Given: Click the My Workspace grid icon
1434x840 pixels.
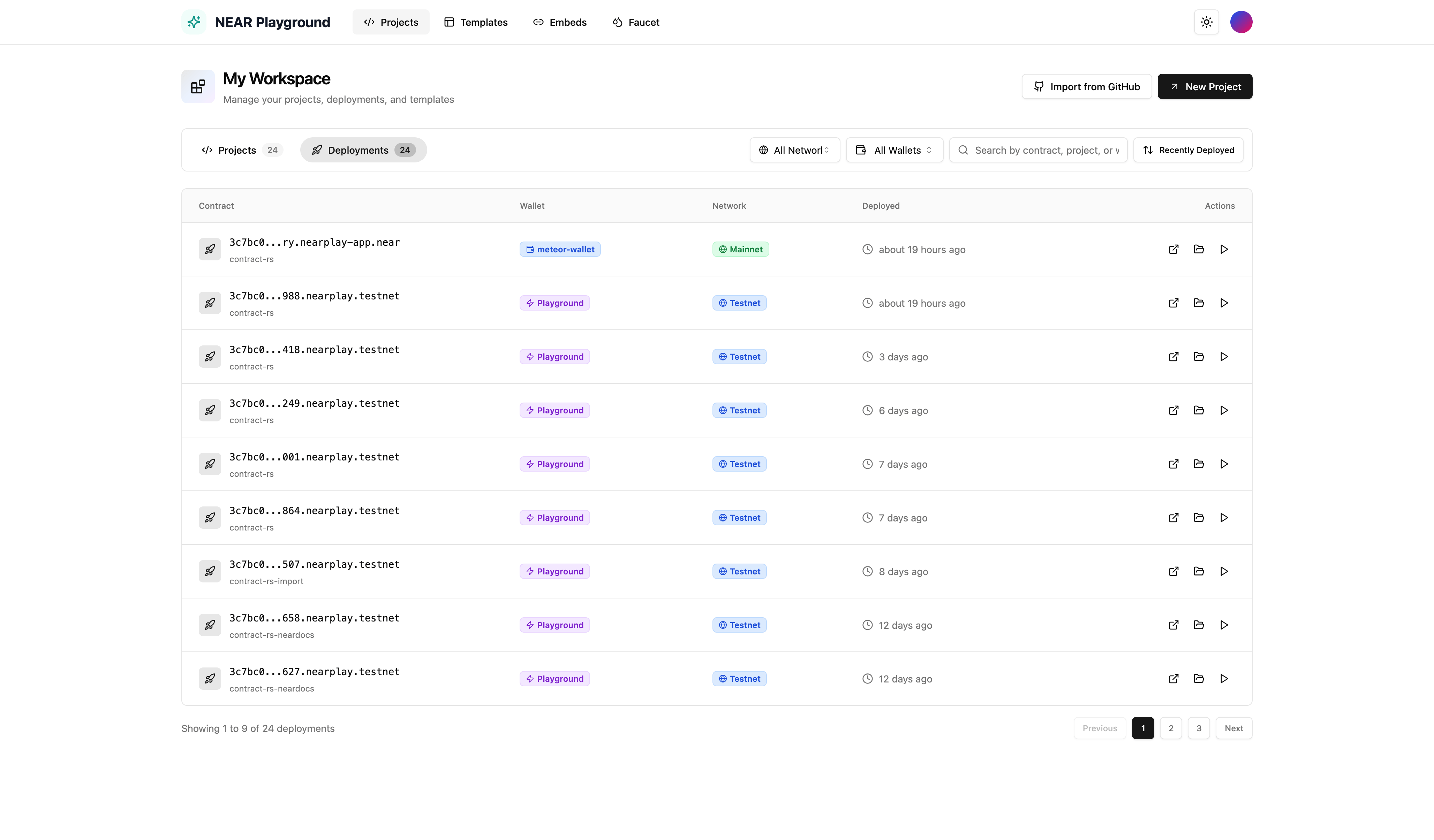Looking at the screenshot, I should click(198, 86).
